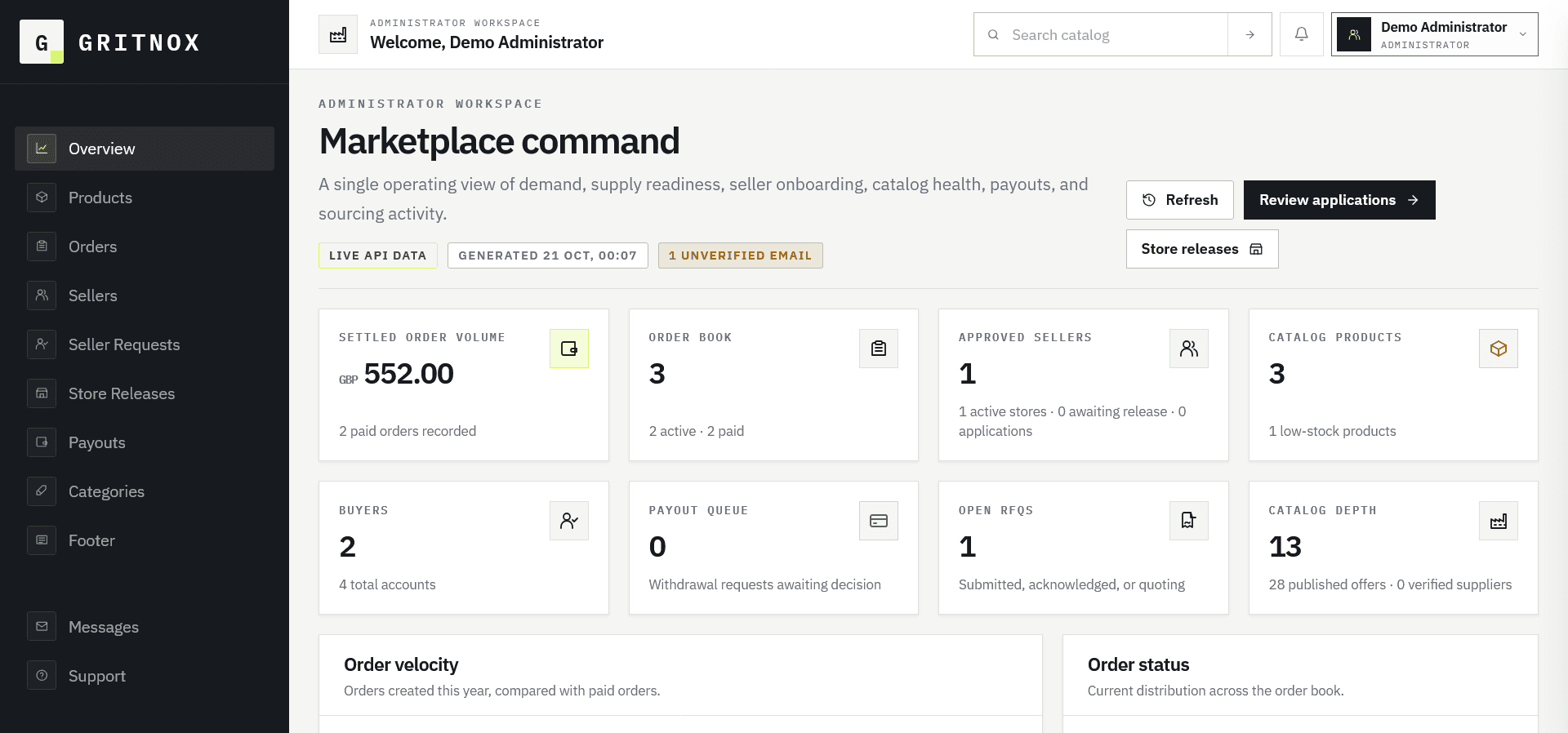Go to Categories in the sidebar
The width and height of the screenshot is (1568, 733).
click(145, 491)
